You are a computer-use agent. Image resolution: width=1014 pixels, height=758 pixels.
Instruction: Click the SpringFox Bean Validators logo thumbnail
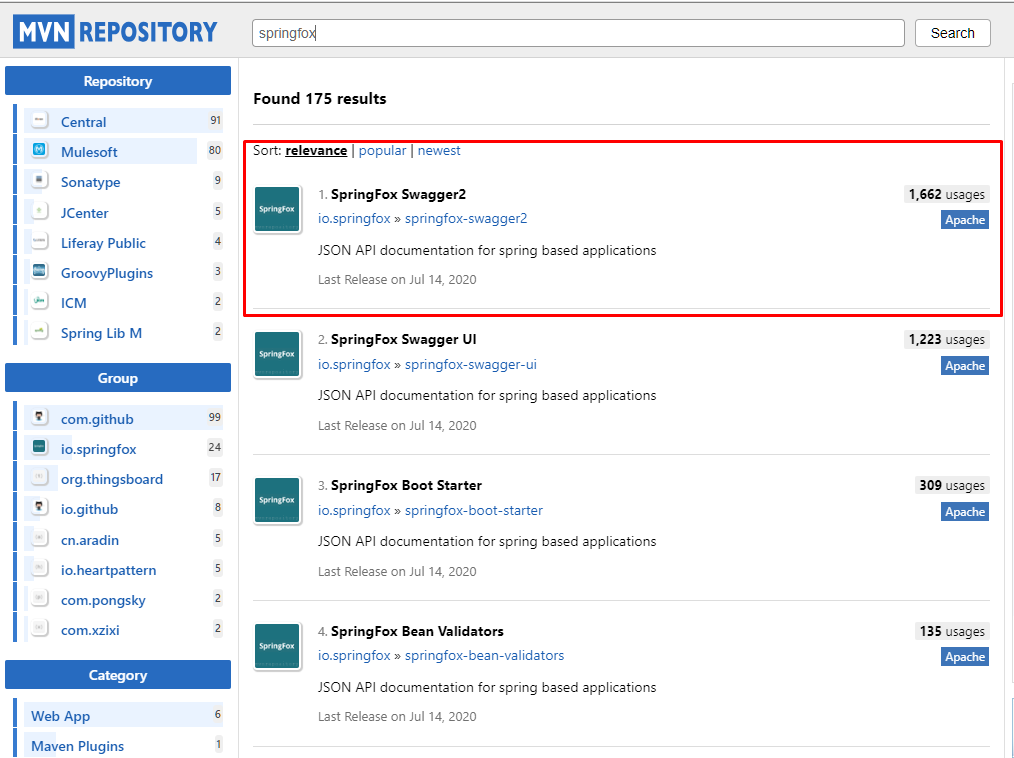pos(277,646)
